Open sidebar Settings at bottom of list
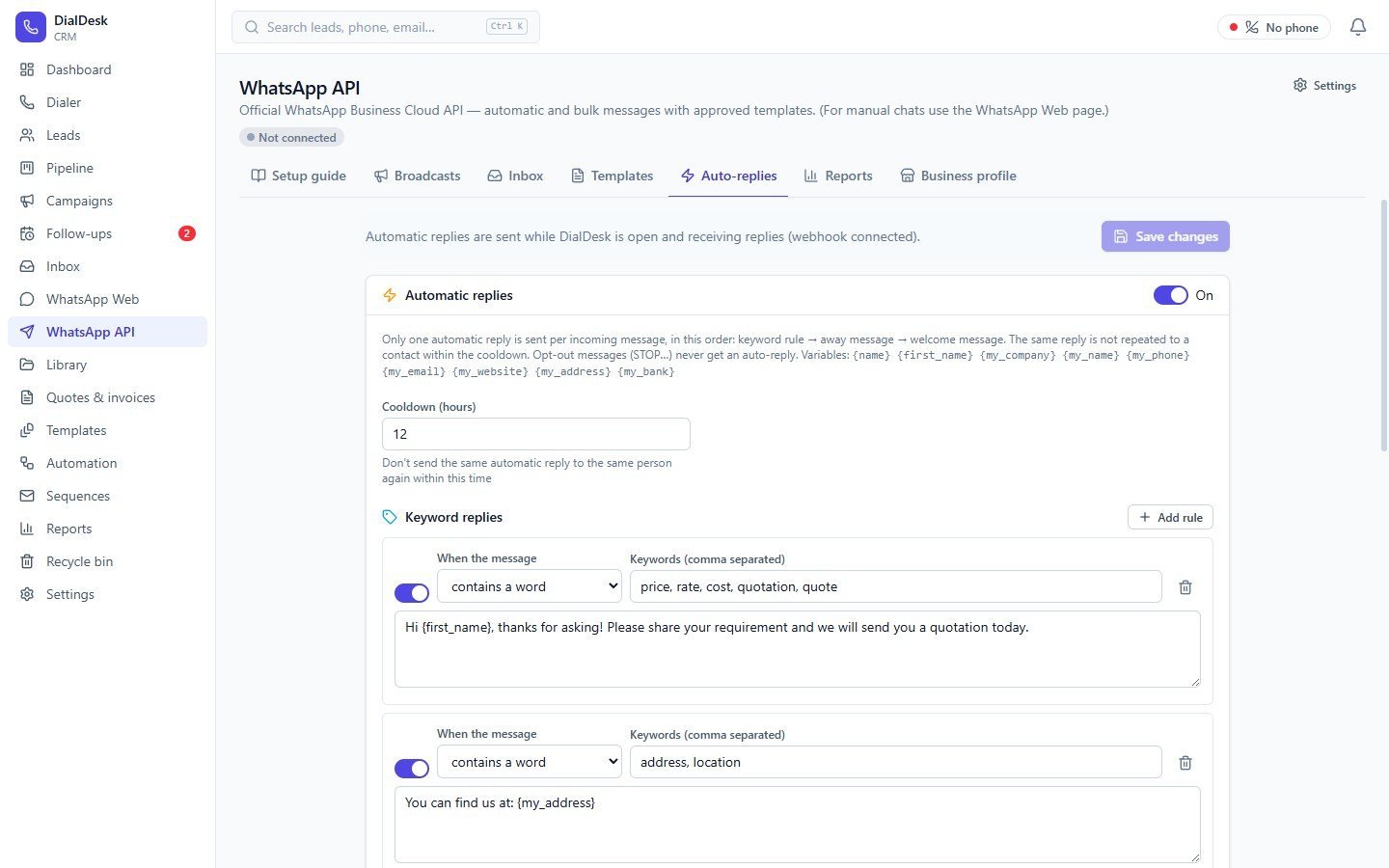1389x868 pixels. (x=107, y=594)
